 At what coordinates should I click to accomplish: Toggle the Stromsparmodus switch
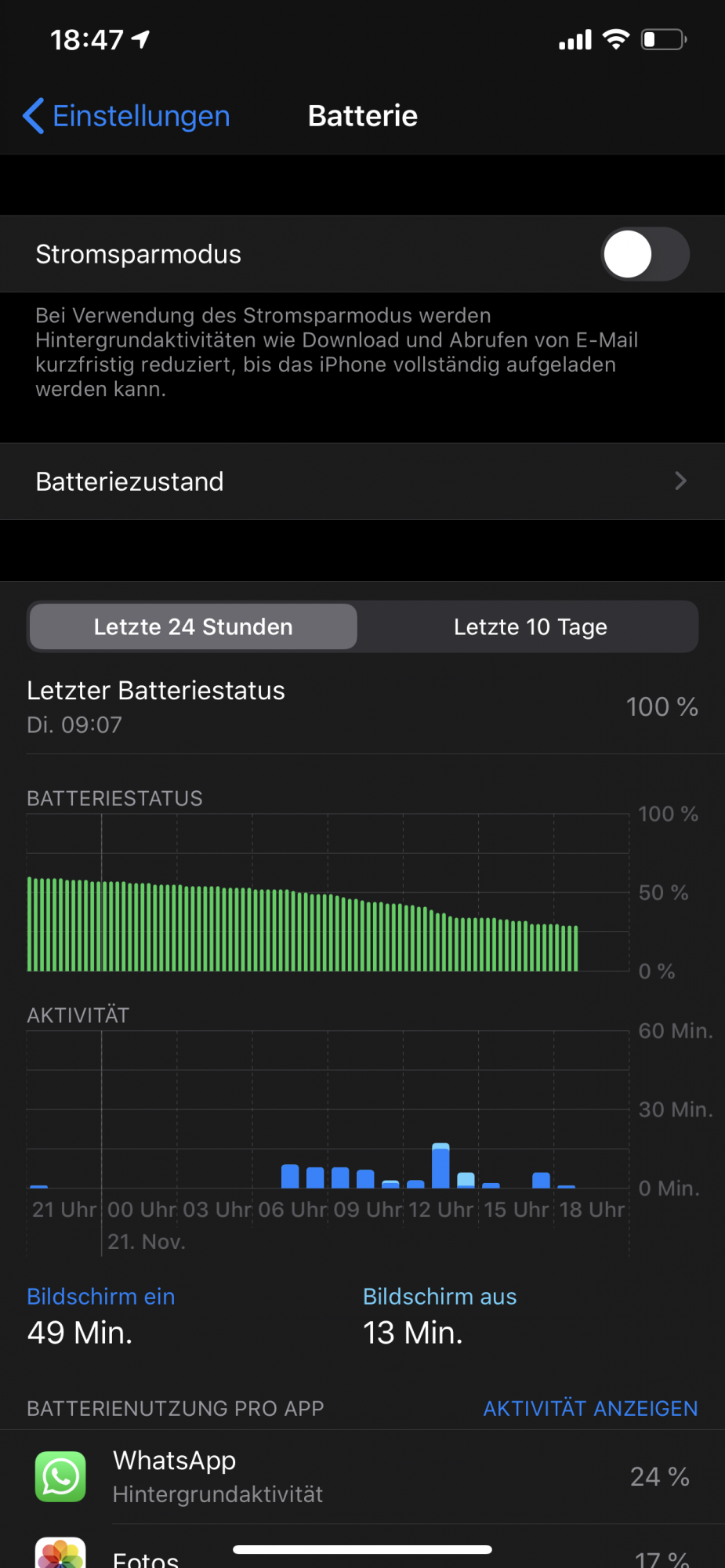tap(645, 254)
